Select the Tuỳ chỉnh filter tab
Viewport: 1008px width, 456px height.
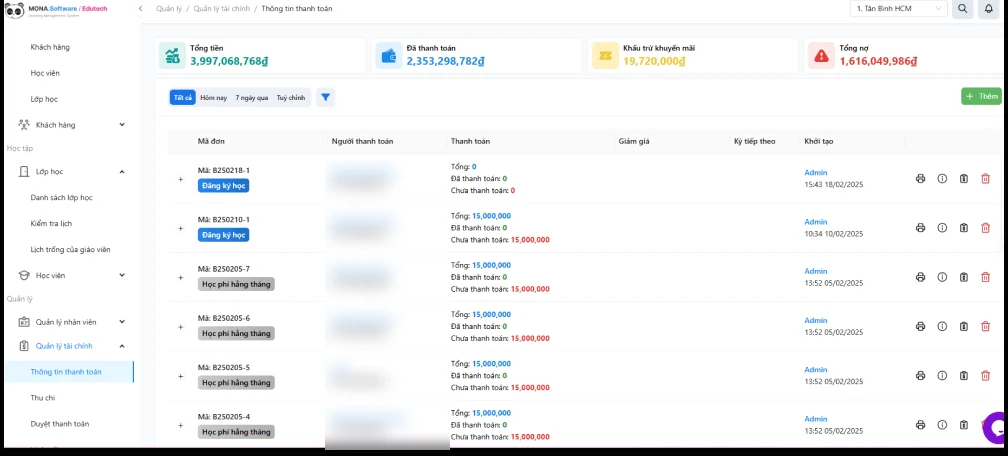[x=291, y=98]
